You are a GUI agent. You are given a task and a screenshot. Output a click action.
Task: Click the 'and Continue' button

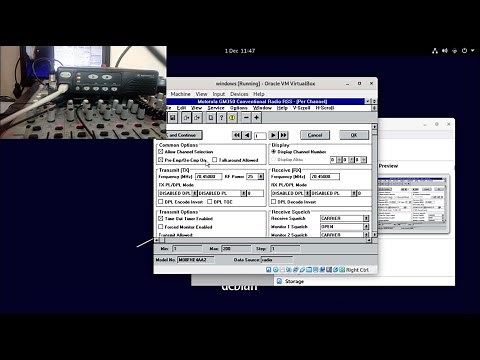tap(184, 135)
